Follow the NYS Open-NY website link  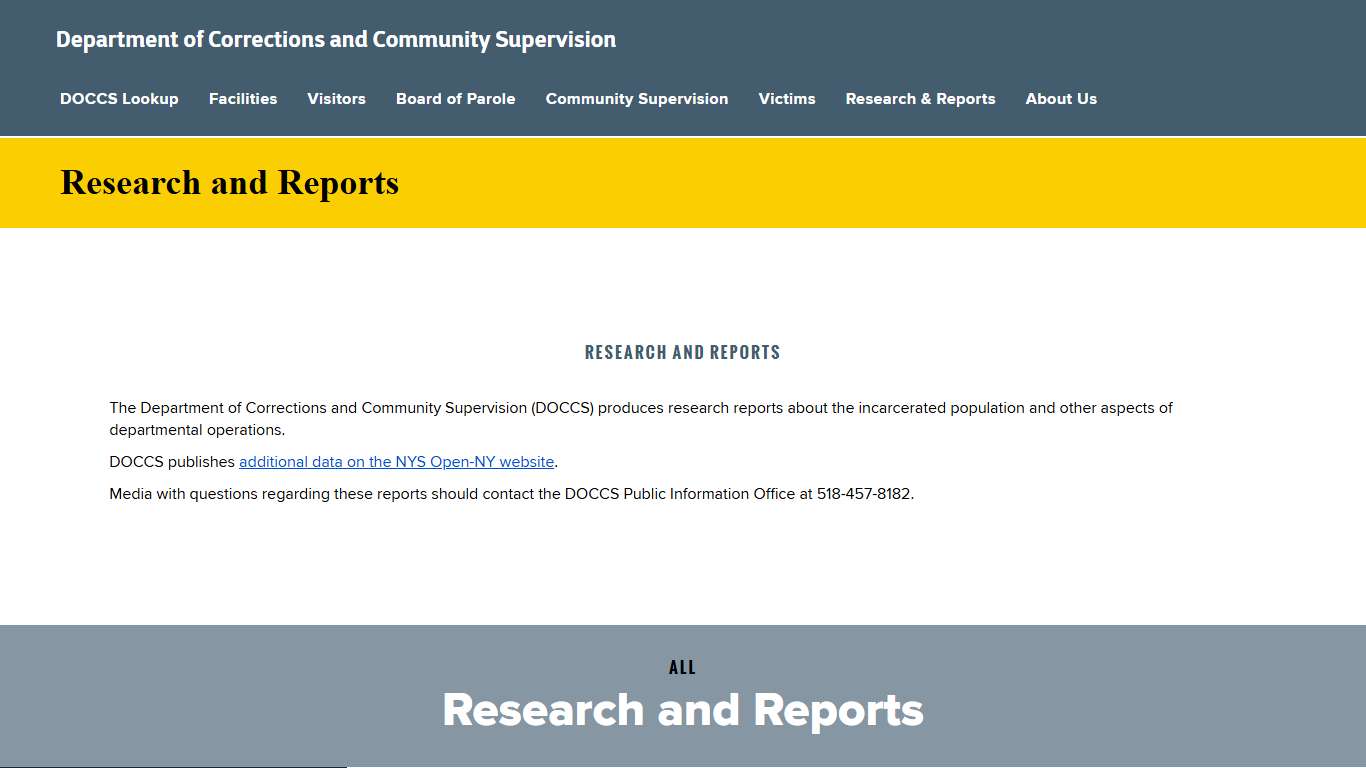(396, 461)
